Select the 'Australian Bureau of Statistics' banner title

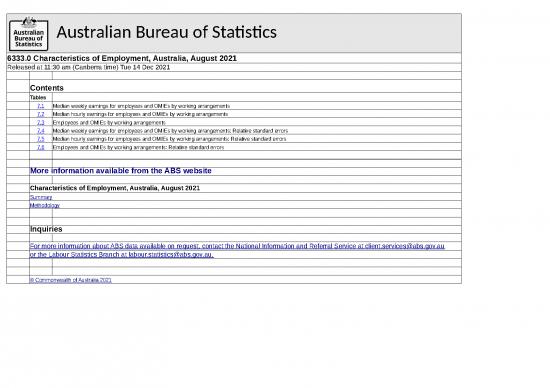pyautogui.click(x=167, y=32)
